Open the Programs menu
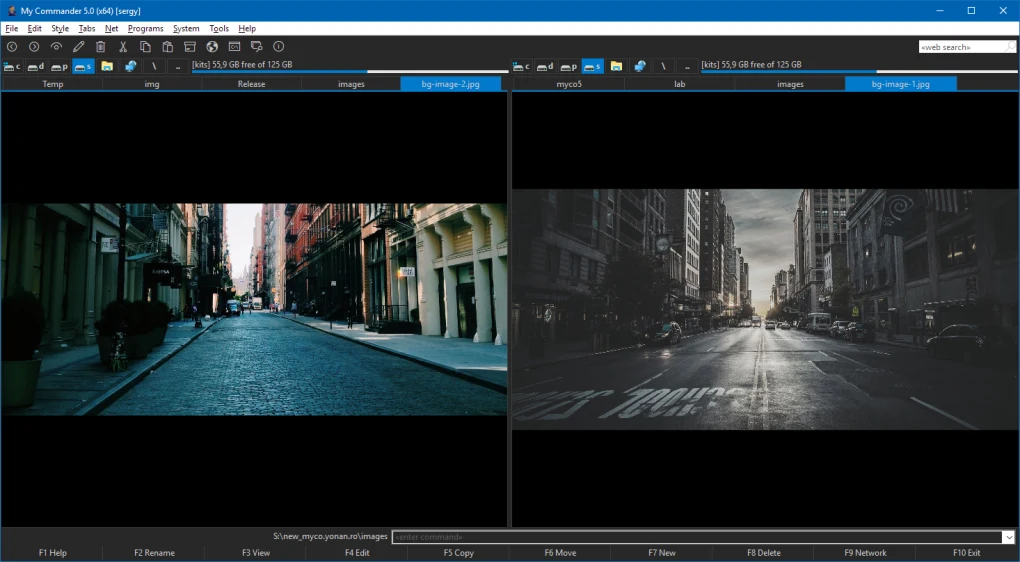 (145, 29)
